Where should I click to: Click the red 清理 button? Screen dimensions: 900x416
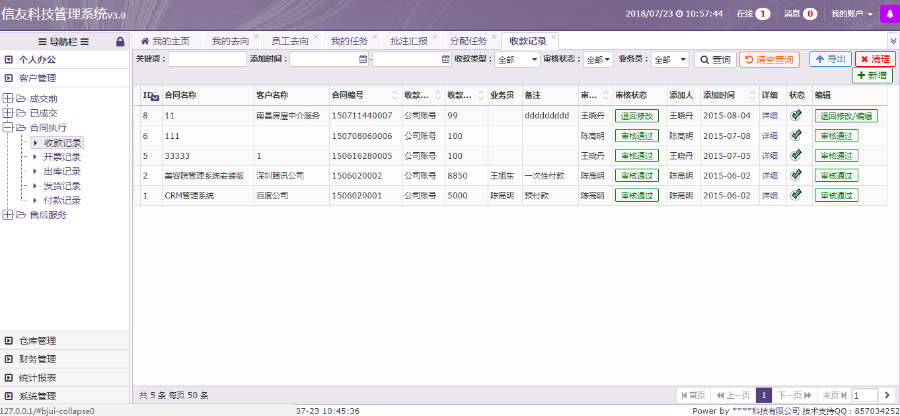coord(875,59)
